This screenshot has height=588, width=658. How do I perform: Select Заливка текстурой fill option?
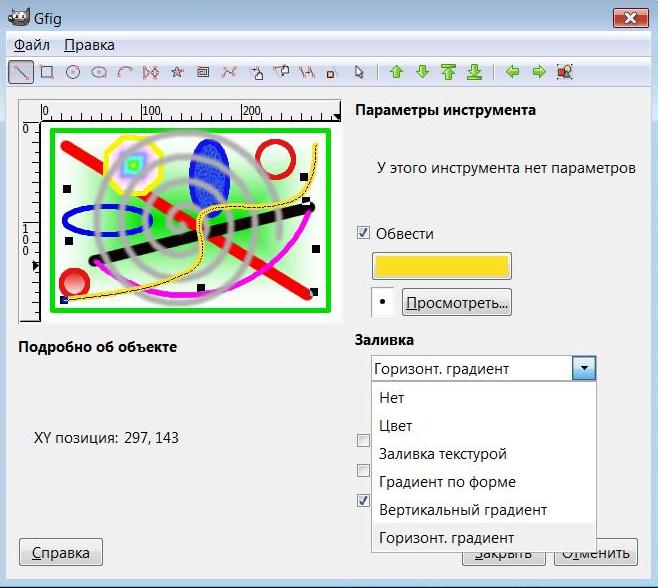click(442, 454)
